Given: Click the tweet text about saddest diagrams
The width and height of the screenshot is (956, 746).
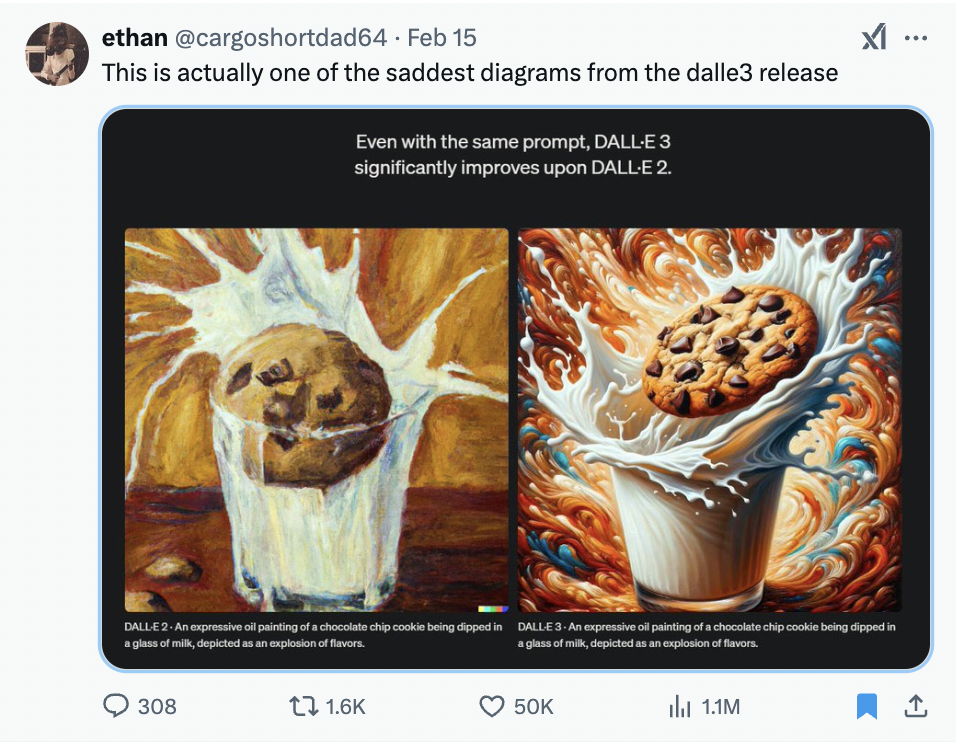Looking at the screenshot, I should (x=470, y=73).
